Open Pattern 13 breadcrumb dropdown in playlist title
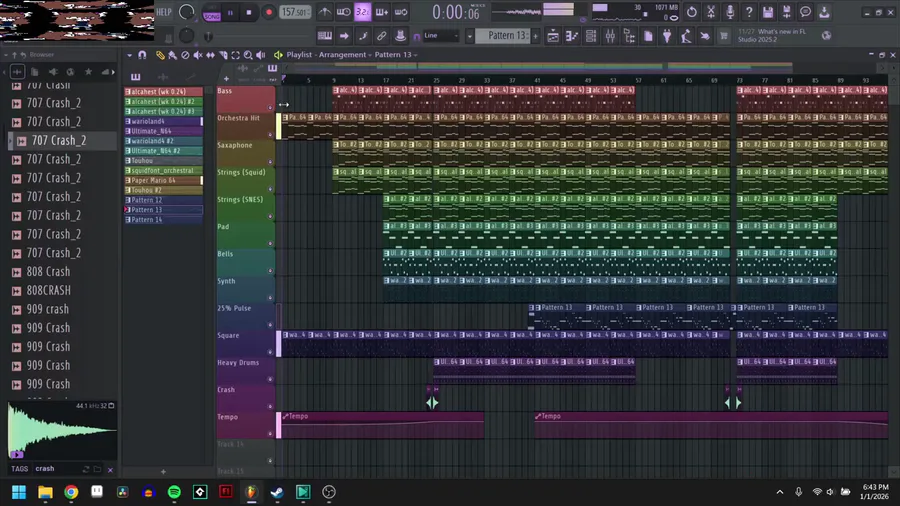900x506 pixels. pyautogui.click(x=396, y=55)
